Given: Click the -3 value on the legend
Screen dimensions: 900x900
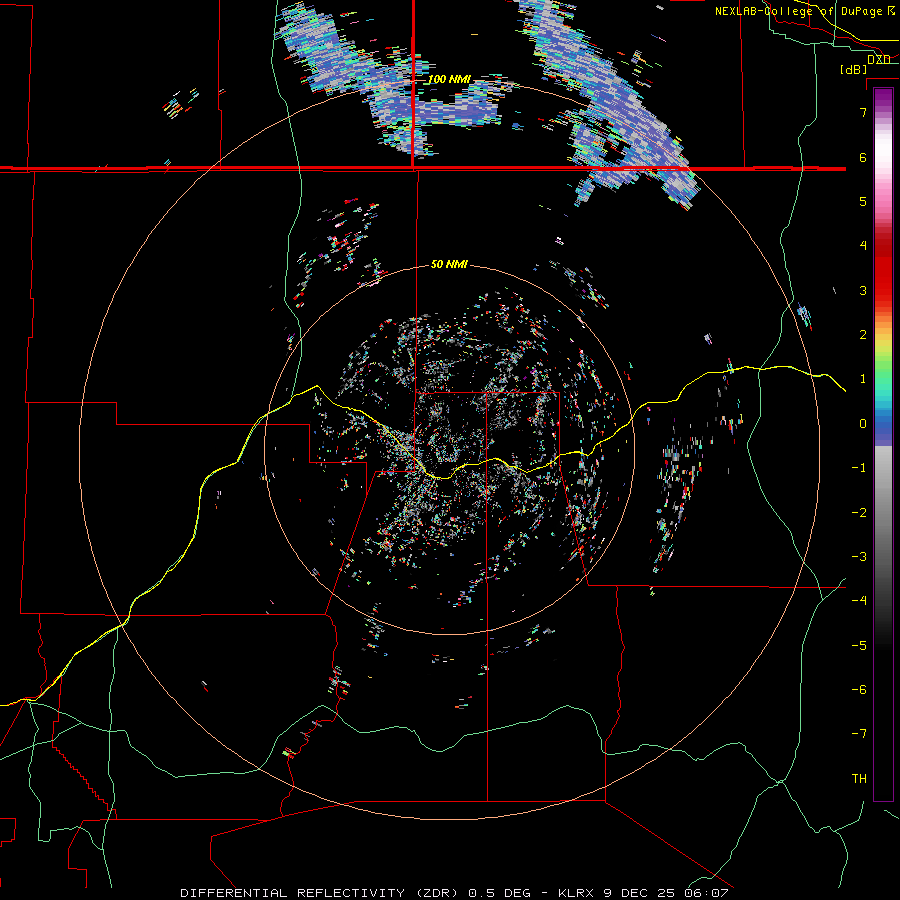Looking at the screenshot, I should tap(859, 556).
